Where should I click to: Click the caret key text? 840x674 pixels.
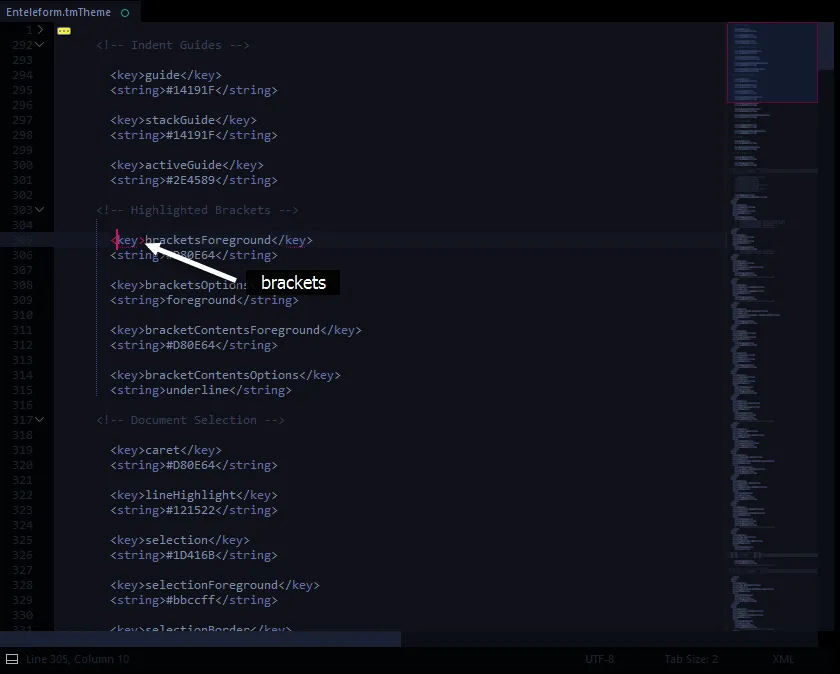[x=162, y=450]
